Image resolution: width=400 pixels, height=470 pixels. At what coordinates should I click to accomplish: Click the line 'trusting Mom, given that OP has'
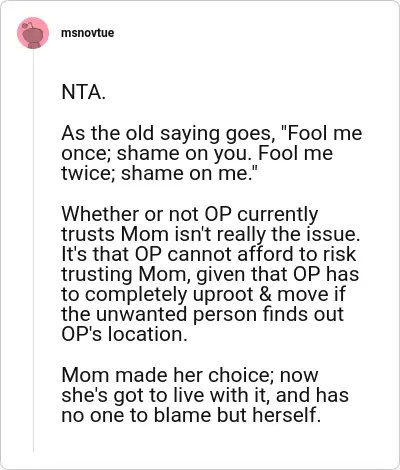pyautogui.click(x=210, y=274)
